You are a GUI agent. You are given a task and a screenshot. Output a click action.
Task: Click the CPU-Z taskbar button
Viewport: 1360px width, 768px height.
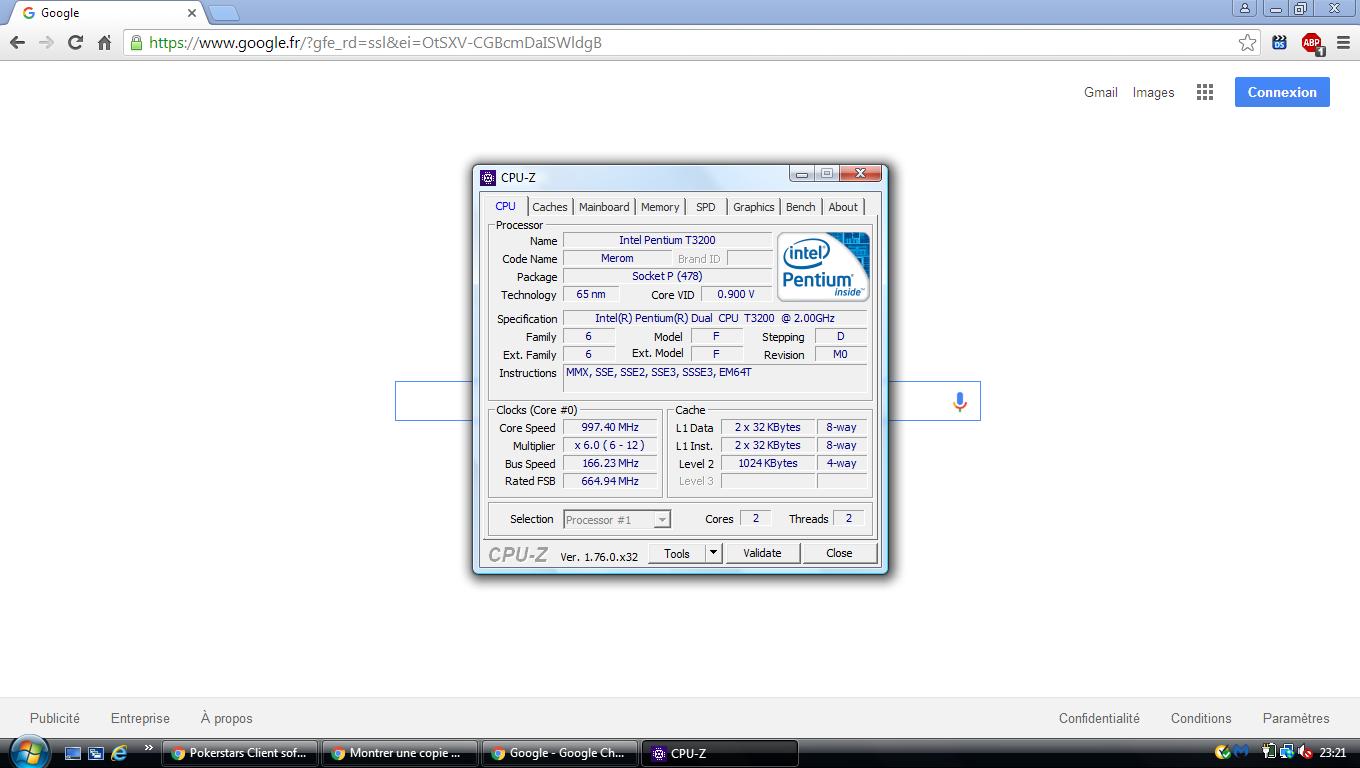pyautogui.click(x=720, y=753)
